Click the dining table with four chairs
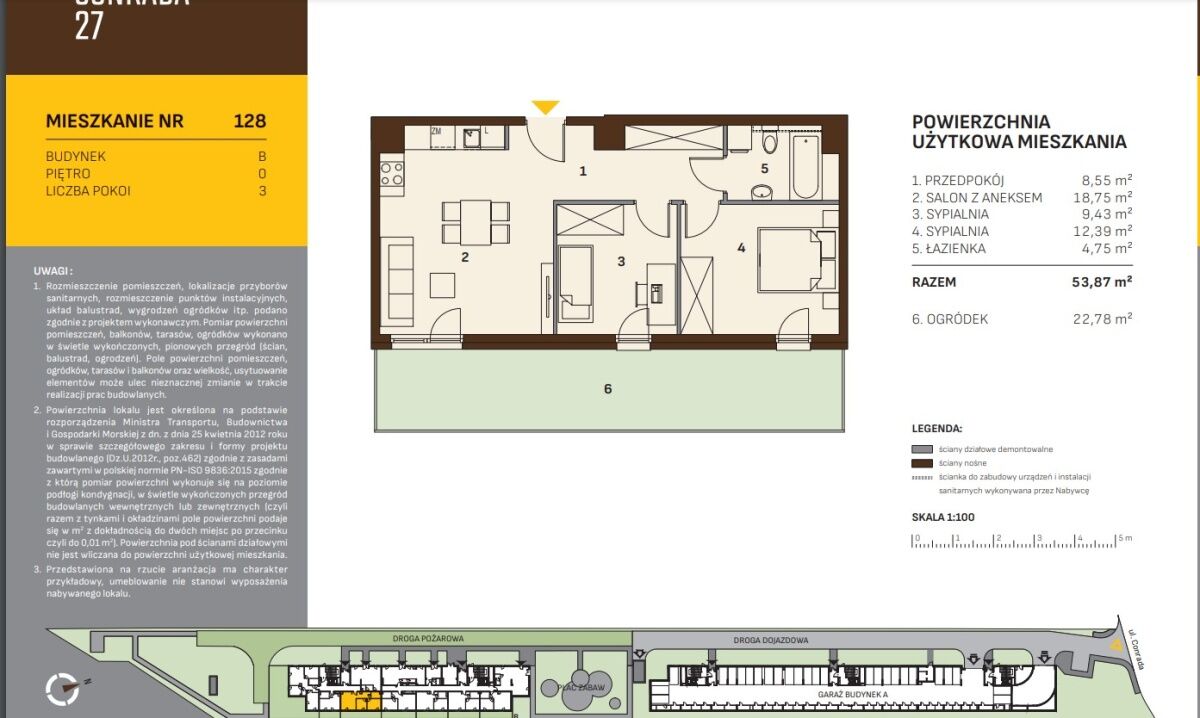Viewport: 1200px width, 718px height. [476, 222]
